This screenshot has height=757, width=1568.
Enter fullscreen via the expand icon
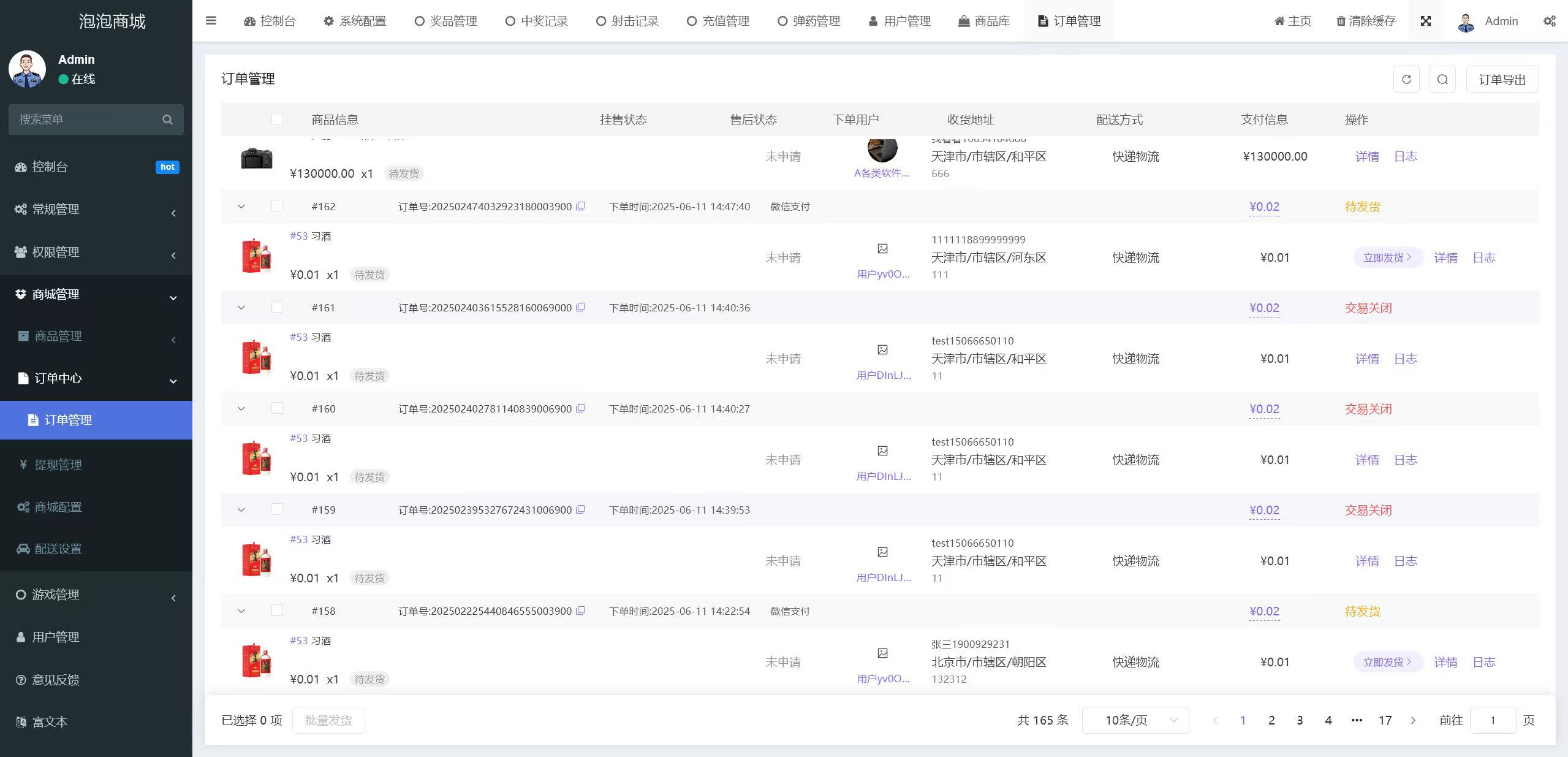(1426, 20)
